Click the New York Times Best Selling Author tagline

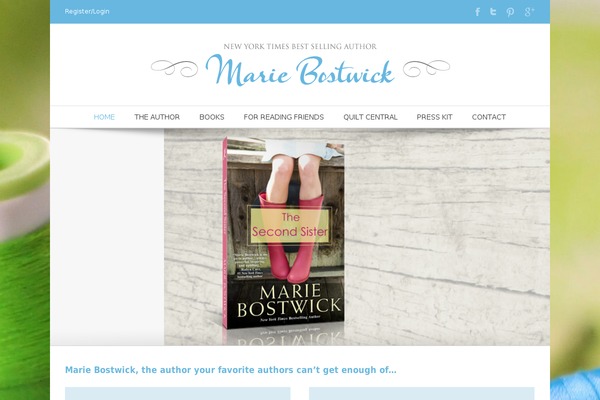pos(300,47)
